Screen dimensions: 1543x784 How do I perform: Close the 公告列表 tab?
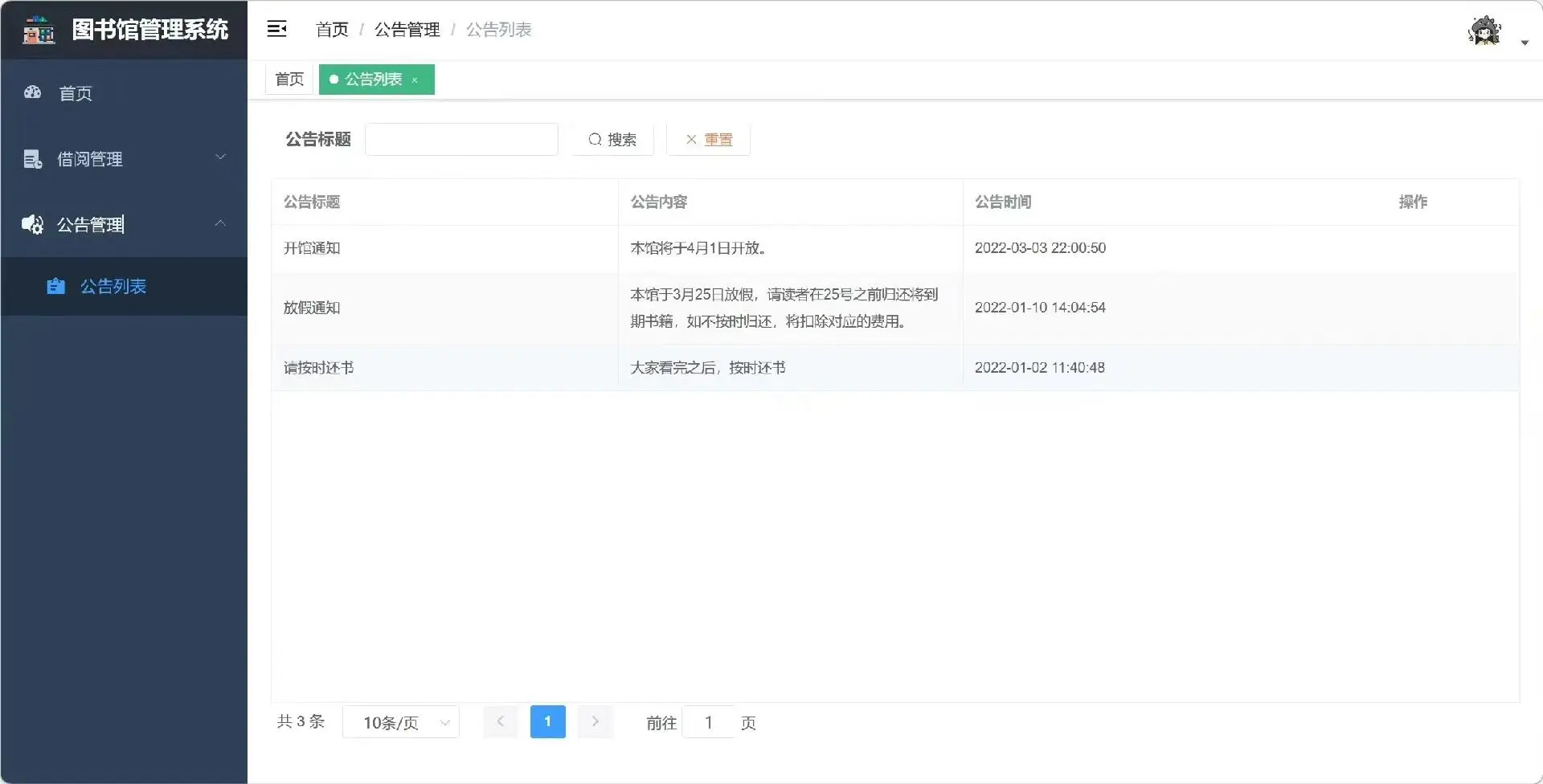(x=415, y=80)
